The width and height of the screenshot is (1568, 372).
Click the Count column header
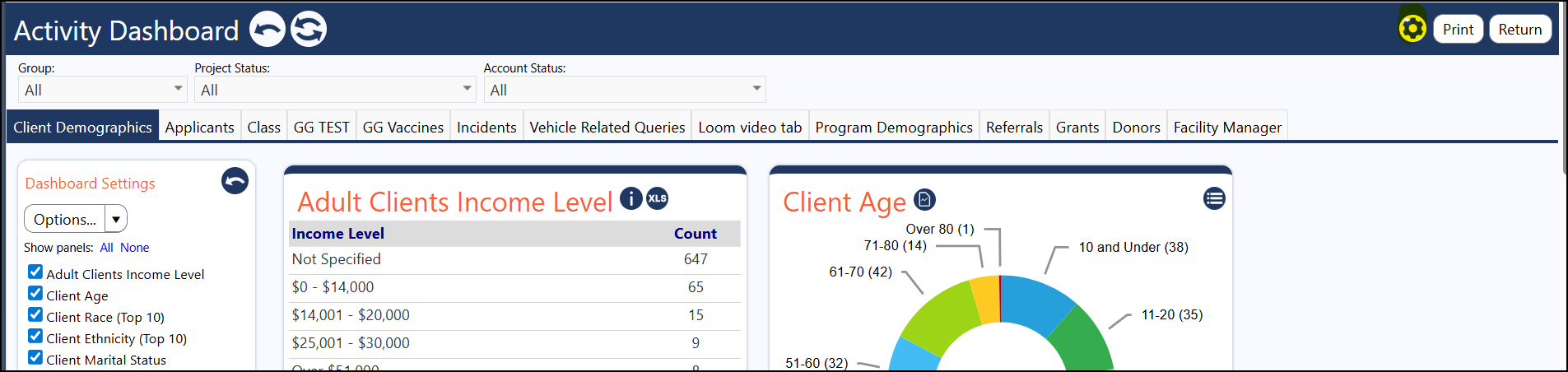pos(696,234)
